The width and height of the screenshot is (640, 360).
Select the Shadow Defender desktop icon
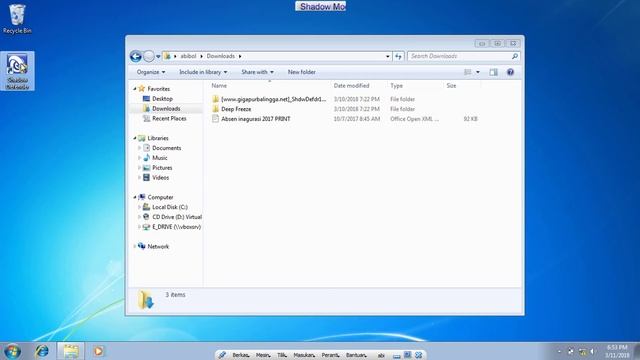pyautogui.click(x=18, y=71)
